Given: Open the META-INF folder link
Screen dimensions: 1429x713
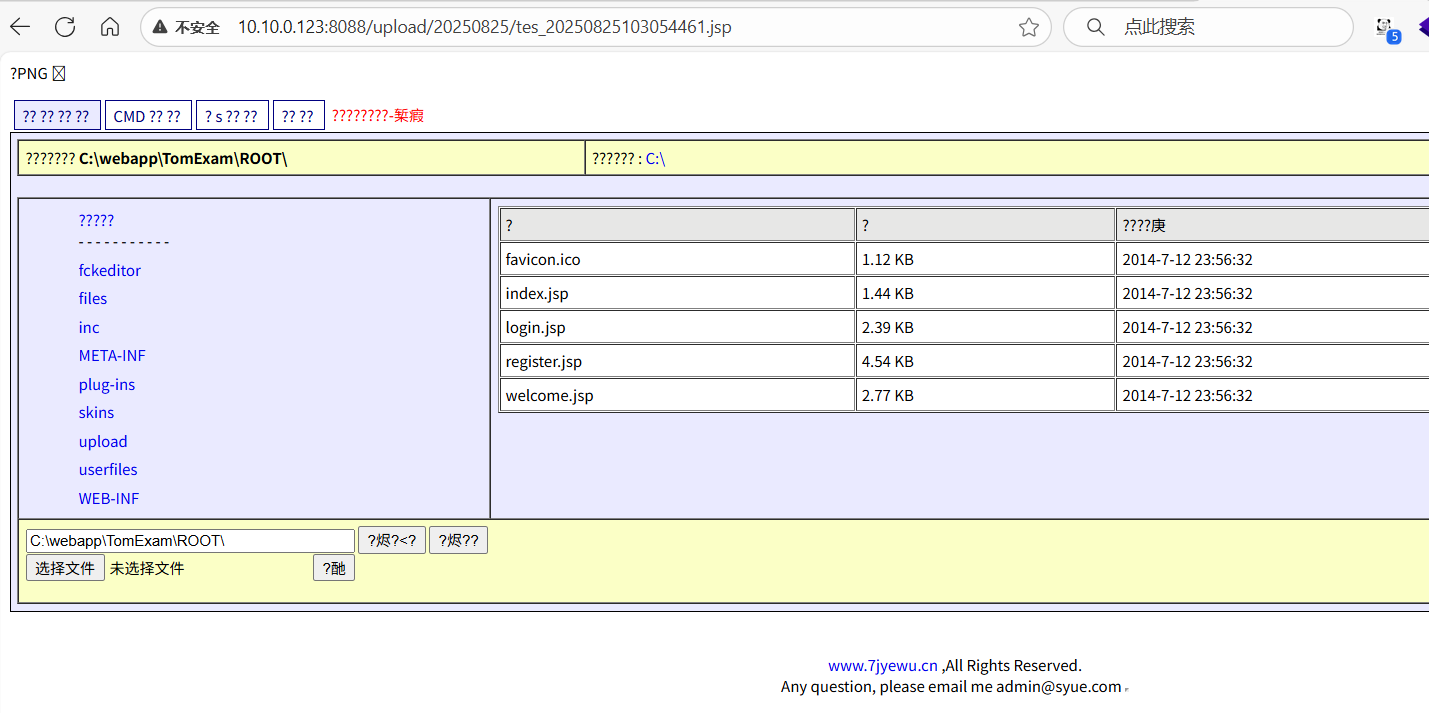Looking at the screenshot, I should point(112,356).
